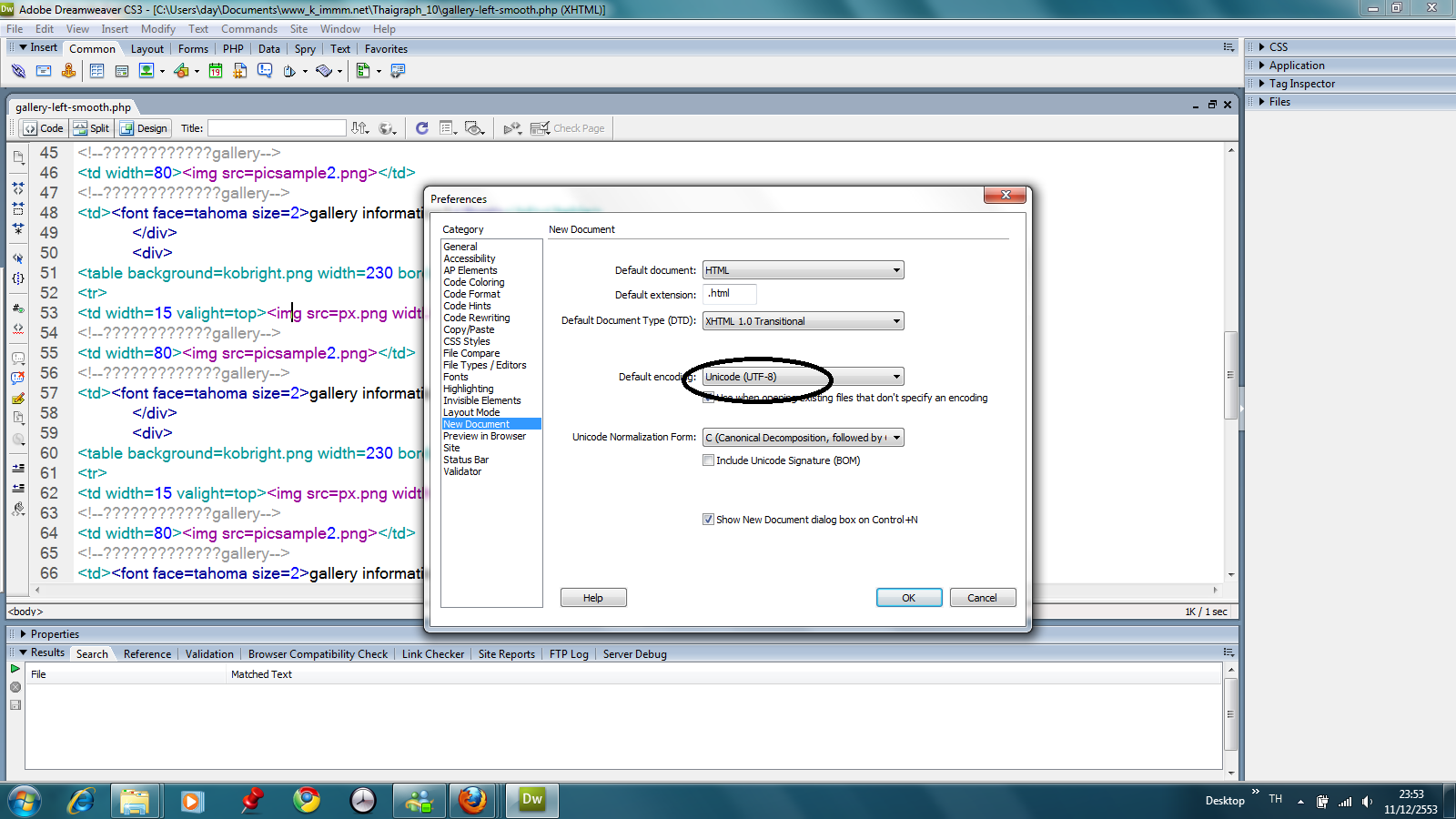
Task: Click the Tag Chooser icon
Action: coord(398,71)
